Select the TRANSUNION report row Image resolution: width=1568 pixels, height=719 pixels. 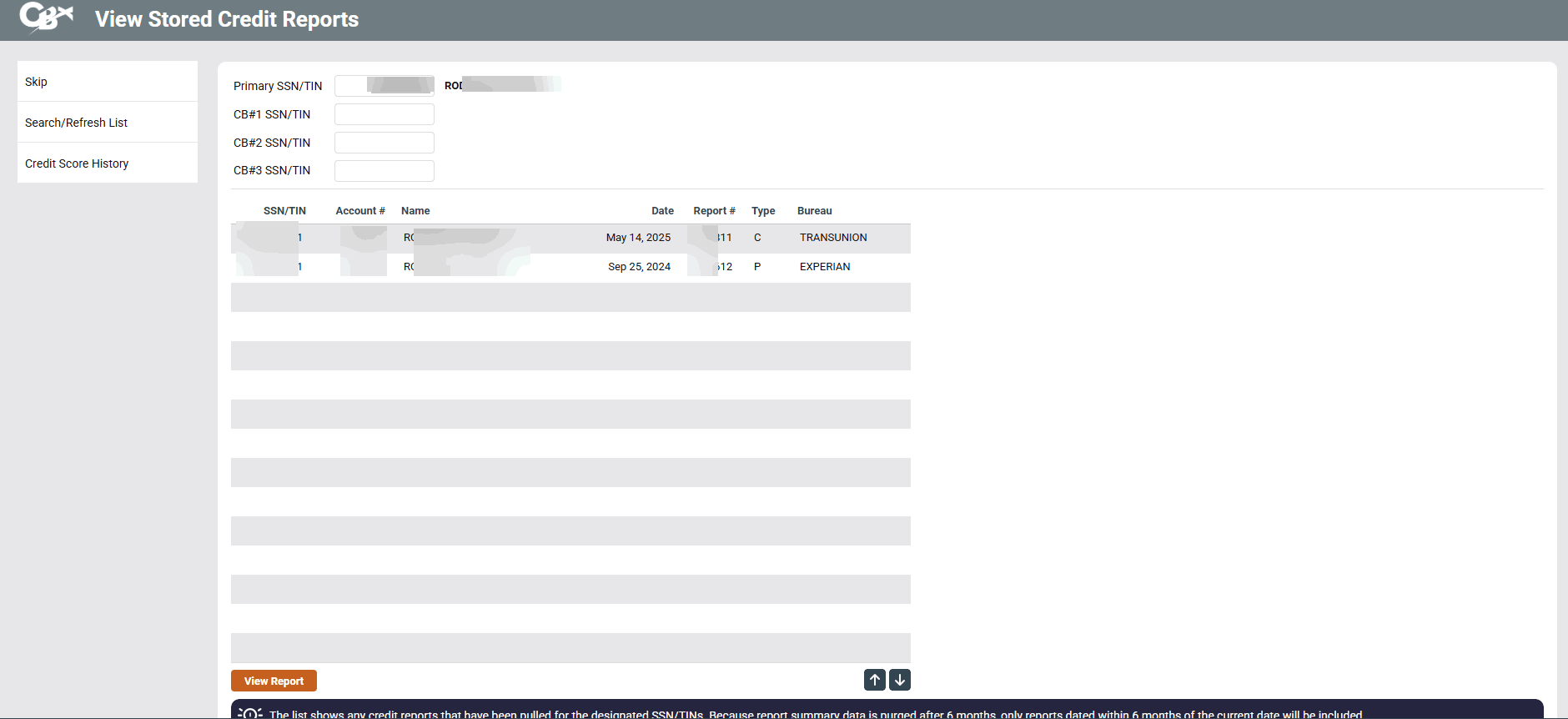point(832,238)
